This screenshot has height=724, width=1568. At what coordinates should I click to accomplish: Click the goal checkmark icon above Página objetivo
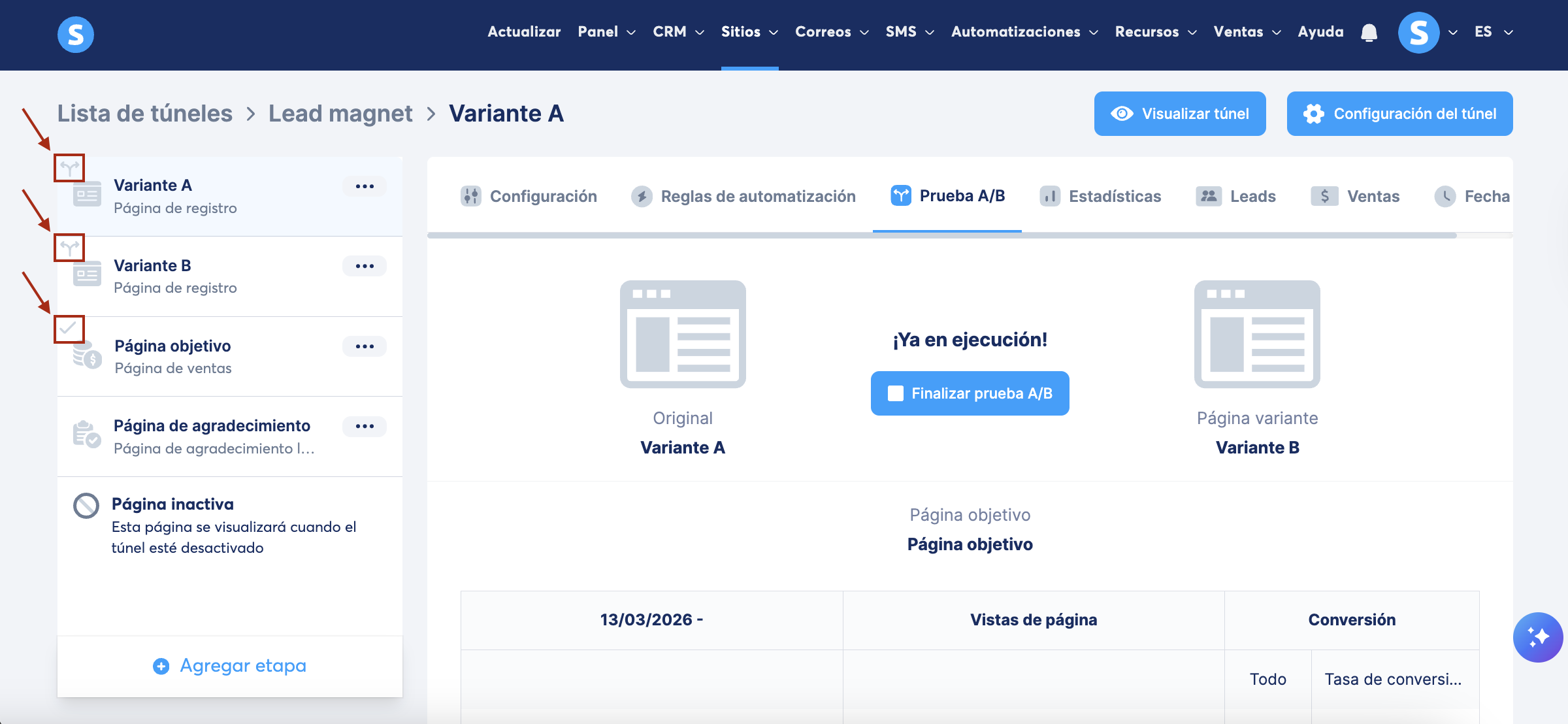click(x=69, y=329)
